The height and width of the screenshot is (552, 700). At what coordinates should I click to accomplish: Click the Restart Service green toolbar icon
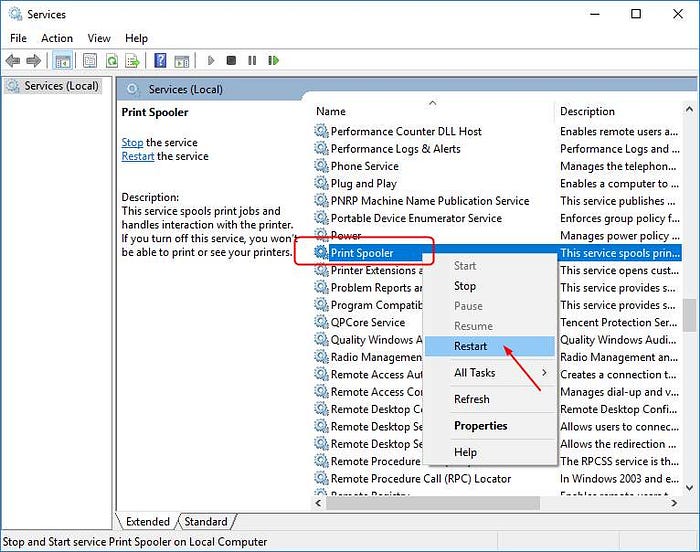coord(273,60)
